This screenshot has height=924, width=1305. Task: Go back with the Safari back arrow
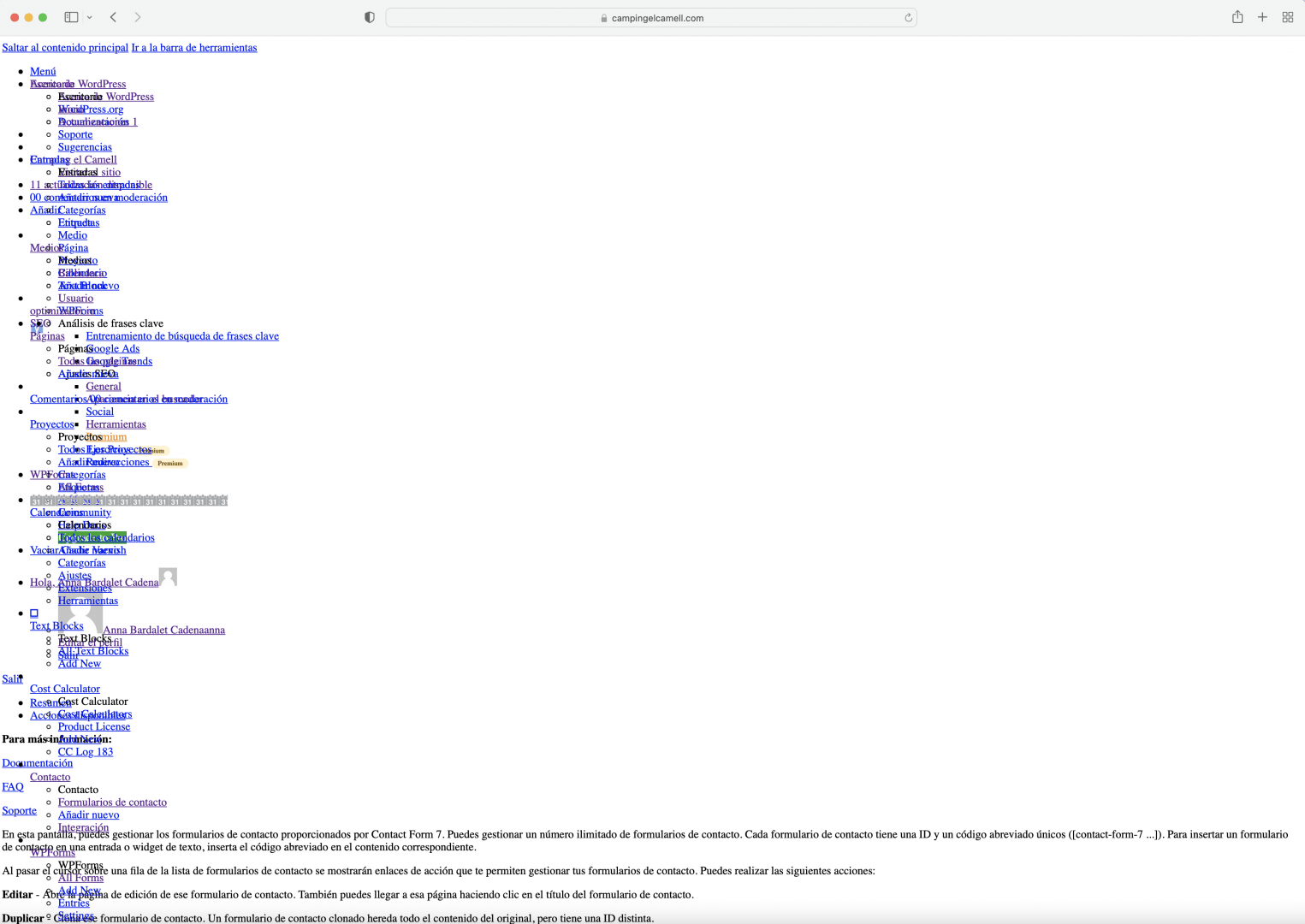113,17
